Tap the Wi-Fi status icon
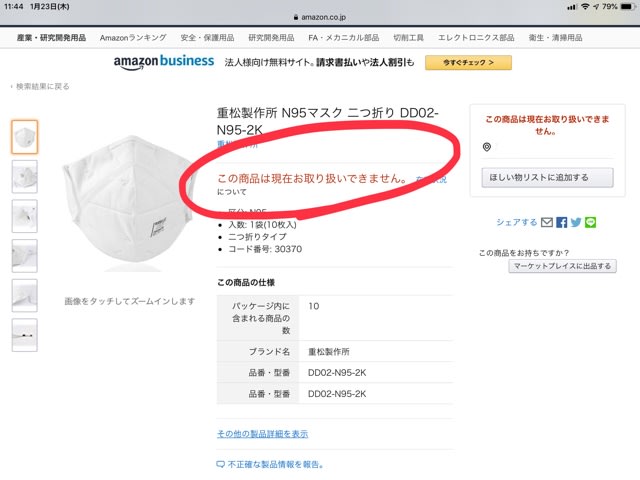This screenshot has width=640, height=480. 585,7
